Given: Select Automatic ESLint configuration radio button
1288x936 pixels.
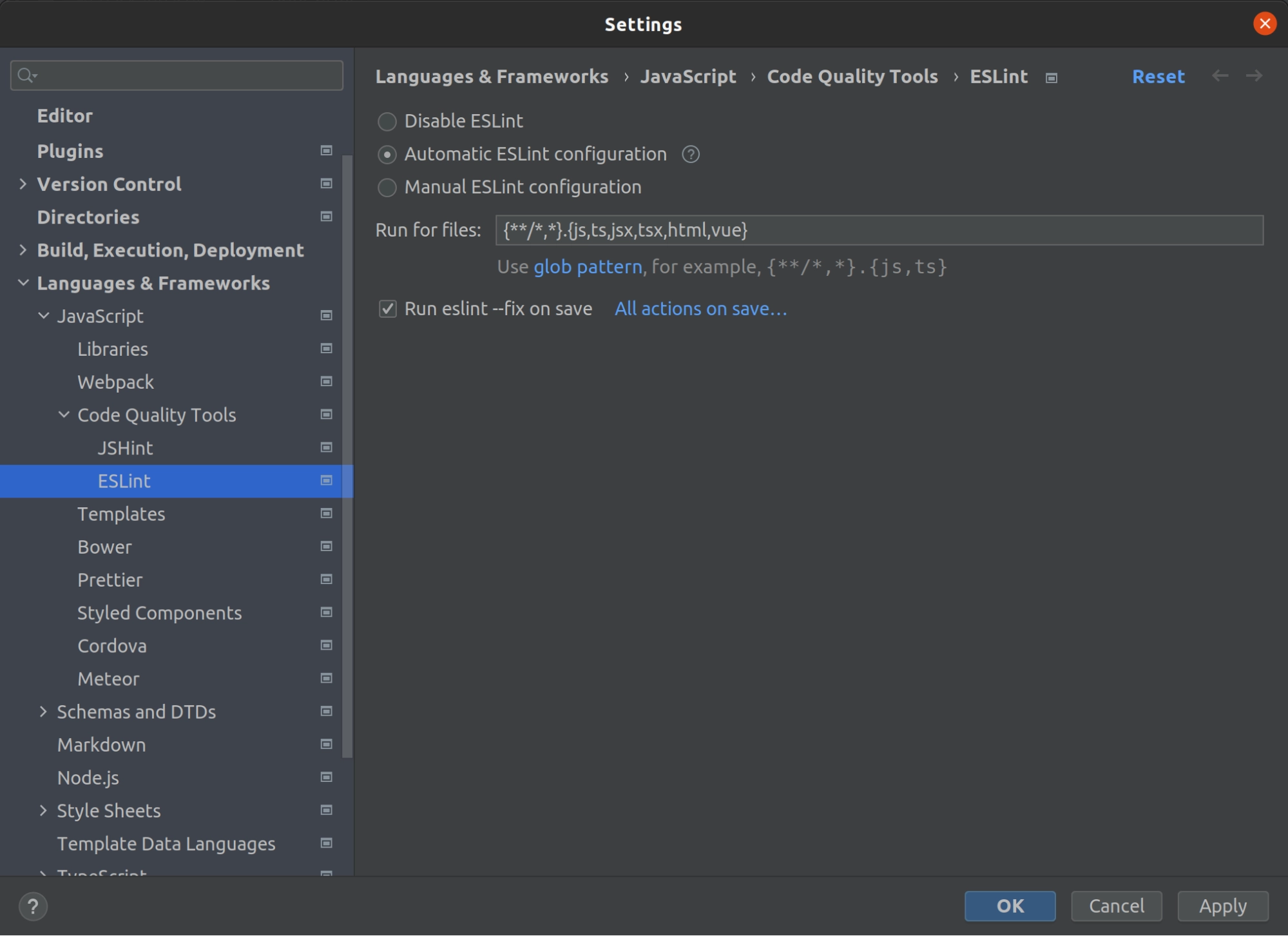Looking at the screenshot, I should (x=388, y=154).
